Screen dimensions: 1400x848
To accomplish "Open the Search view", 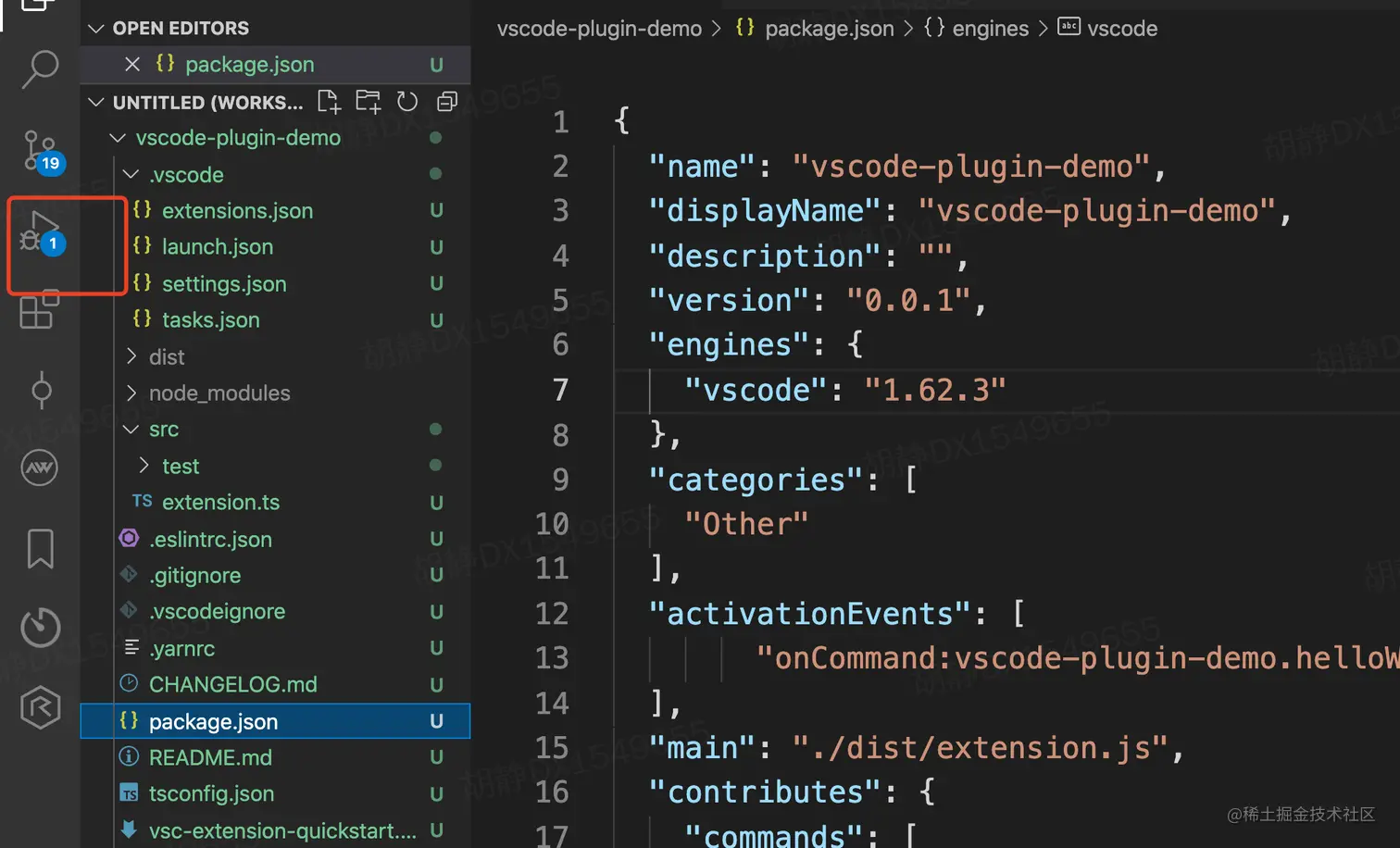I will click(x=39, y=68).
